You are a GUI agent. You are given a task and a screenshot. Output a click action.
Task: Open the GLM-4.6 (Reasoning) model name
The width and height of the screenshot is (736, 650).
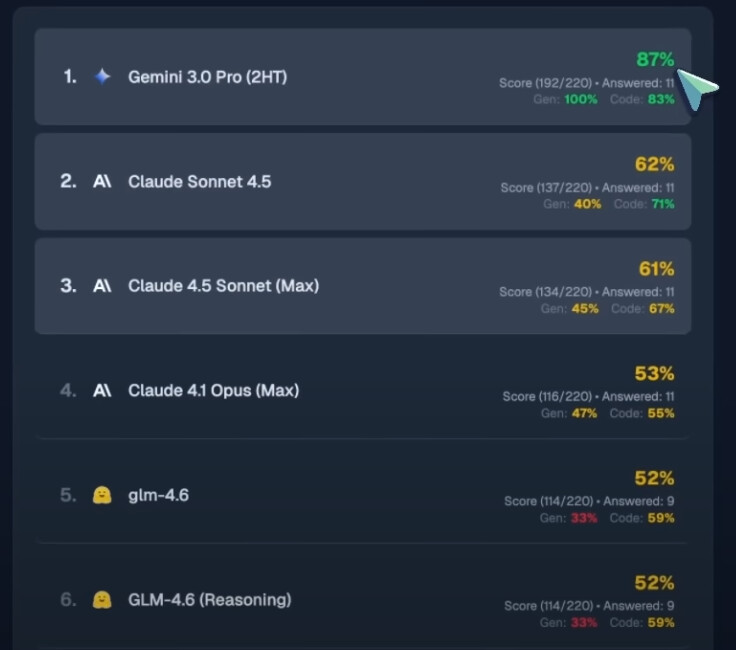pos(210,600)
